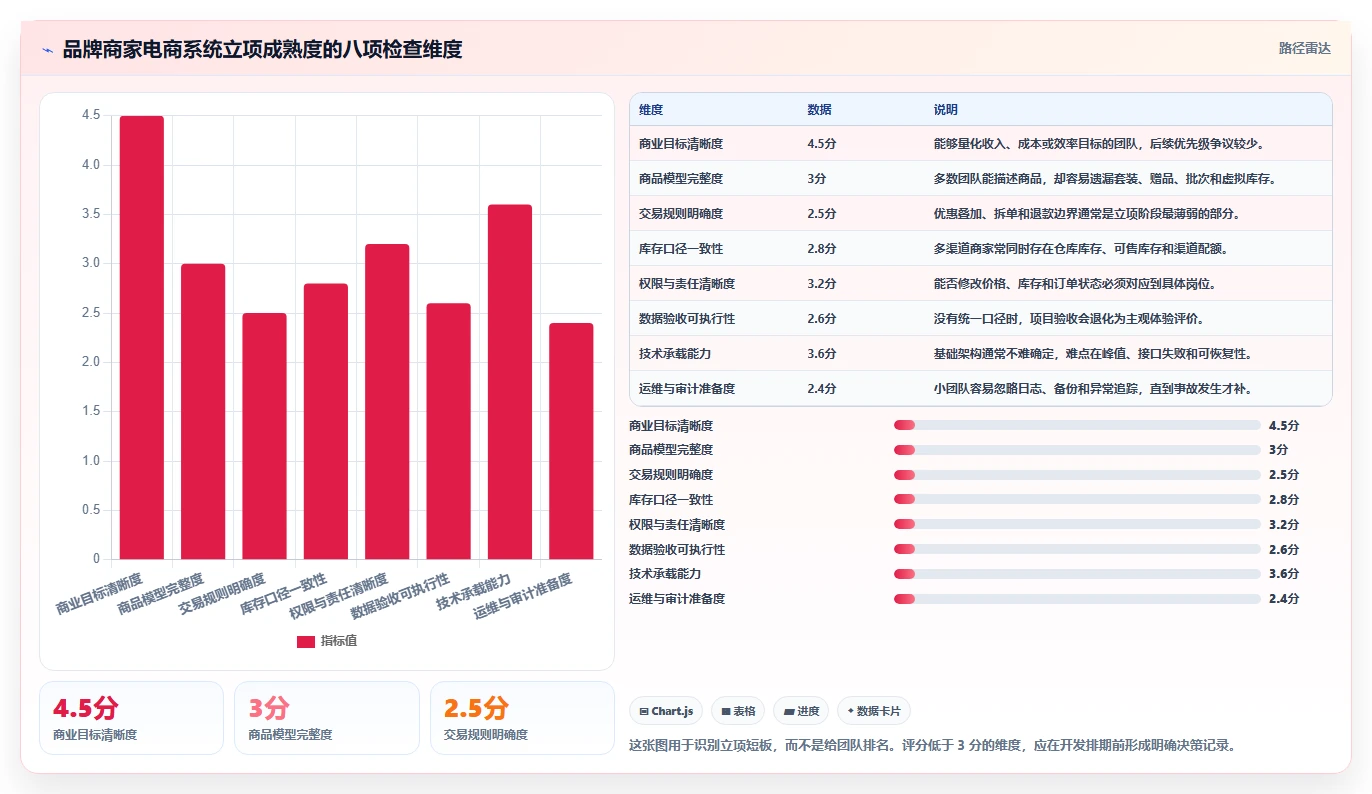Click the 商业目标清晰度 progress bar
Viewport: 1372px width, 794px height.
(1077, 425)
